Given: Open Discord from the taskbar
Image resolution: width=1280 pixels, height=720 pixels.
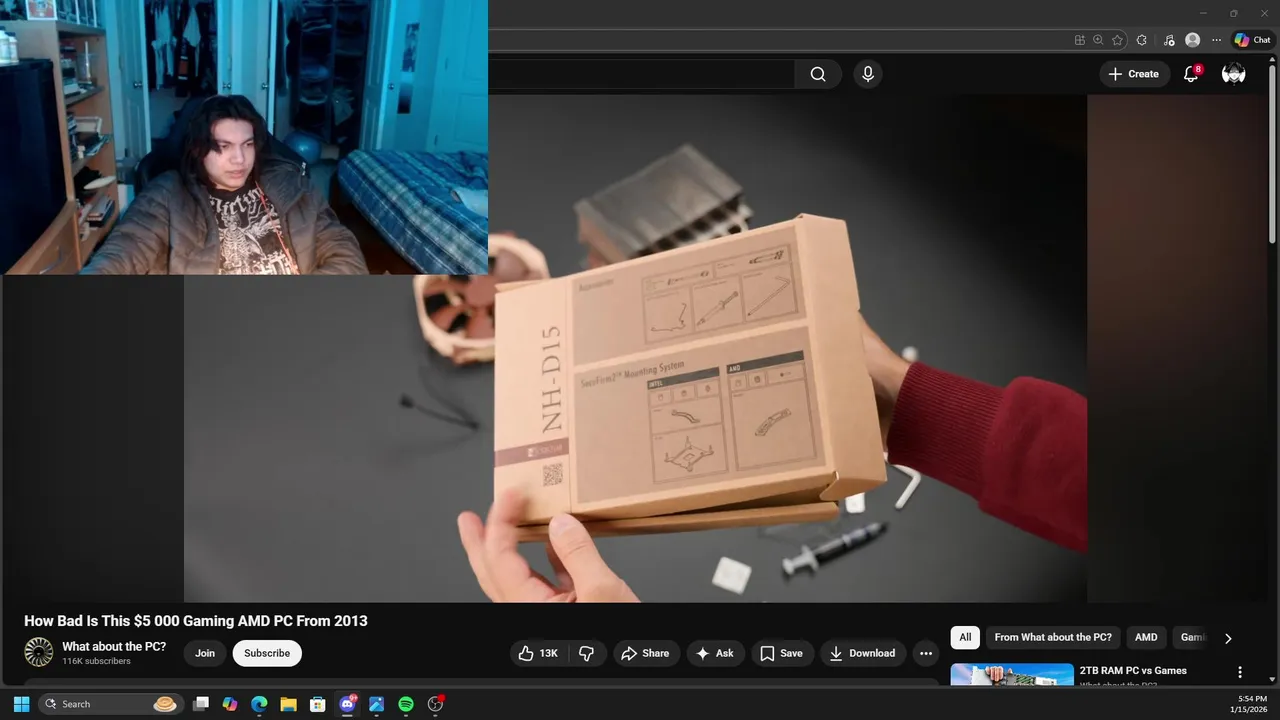Looking at the screenshot, I should pos(347,704).
